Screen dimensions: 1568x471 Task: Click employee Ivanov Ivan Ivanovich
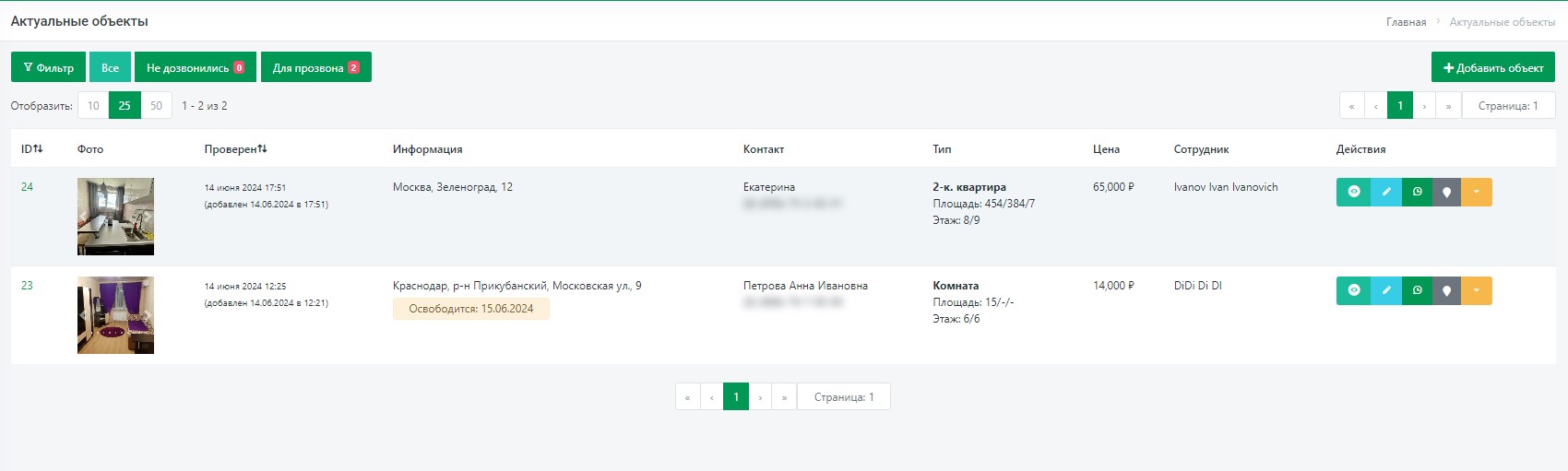click(x=1226, y=186)
